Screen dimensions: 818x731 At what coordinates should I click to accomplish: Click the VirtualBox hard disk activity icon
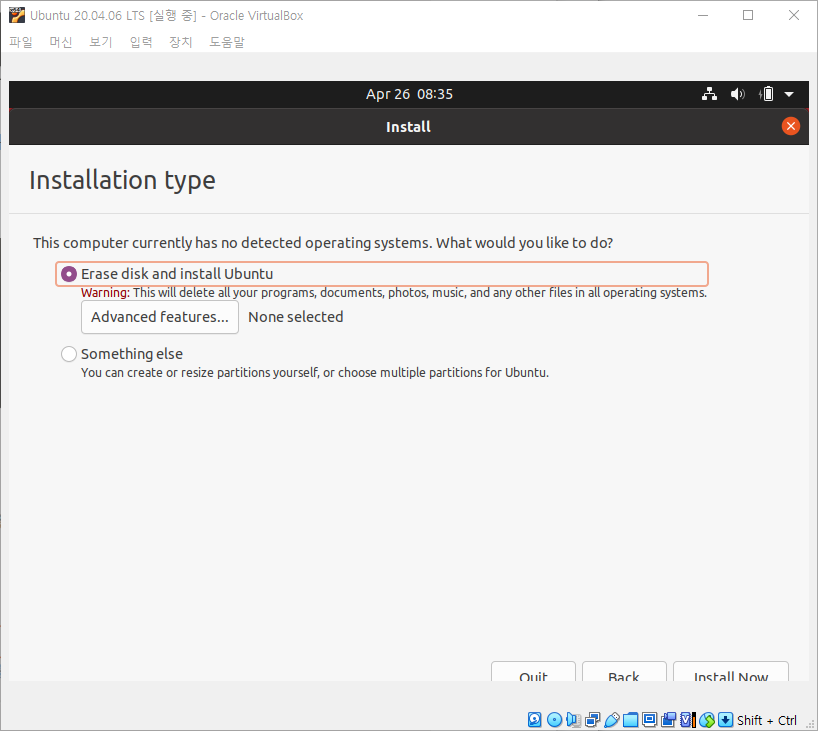tap(535, 720)
